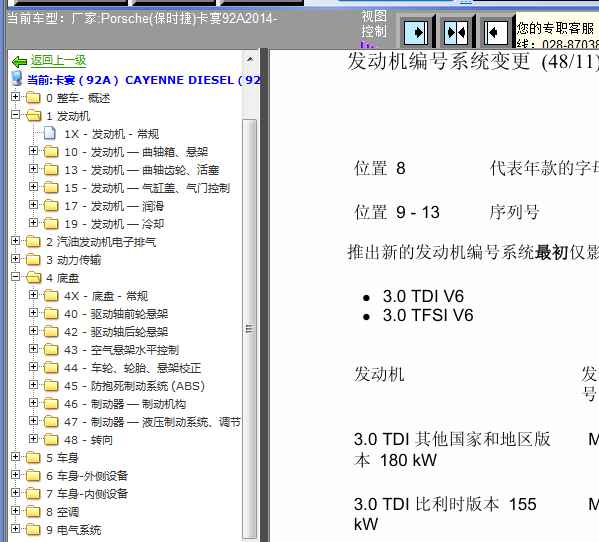Click folder icon of 47 - 制动器 液压制动系统

coord(51,422)
